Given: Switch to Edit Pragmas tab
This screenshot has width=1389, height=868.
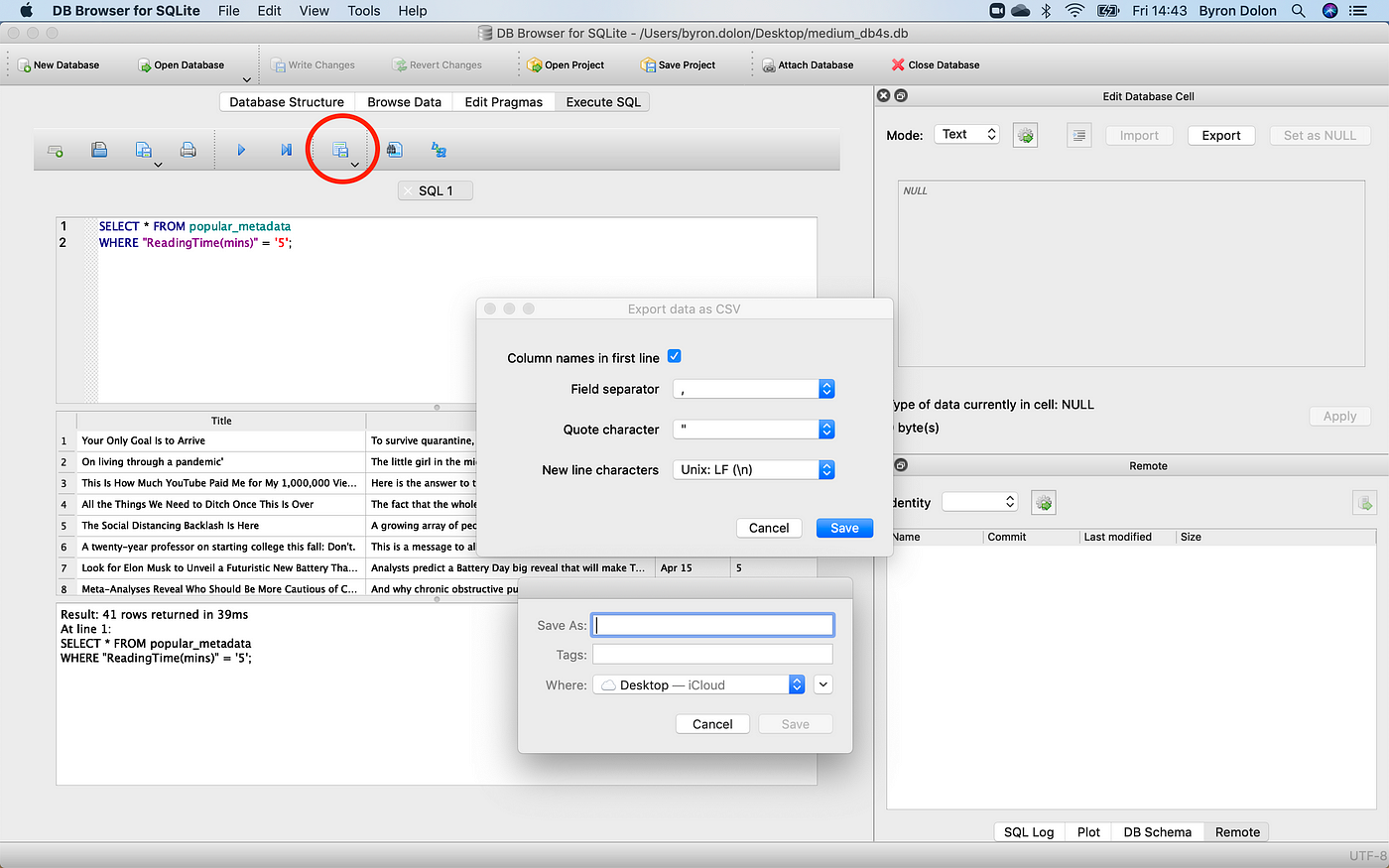Looking at the screenshot, I should click(504, 102).
